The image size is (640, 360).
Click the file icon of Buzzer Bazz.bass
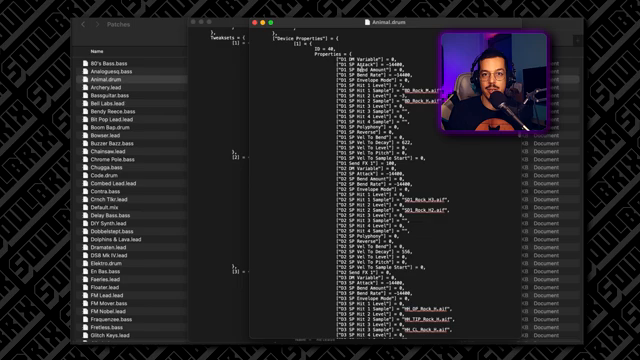point(85,144)
